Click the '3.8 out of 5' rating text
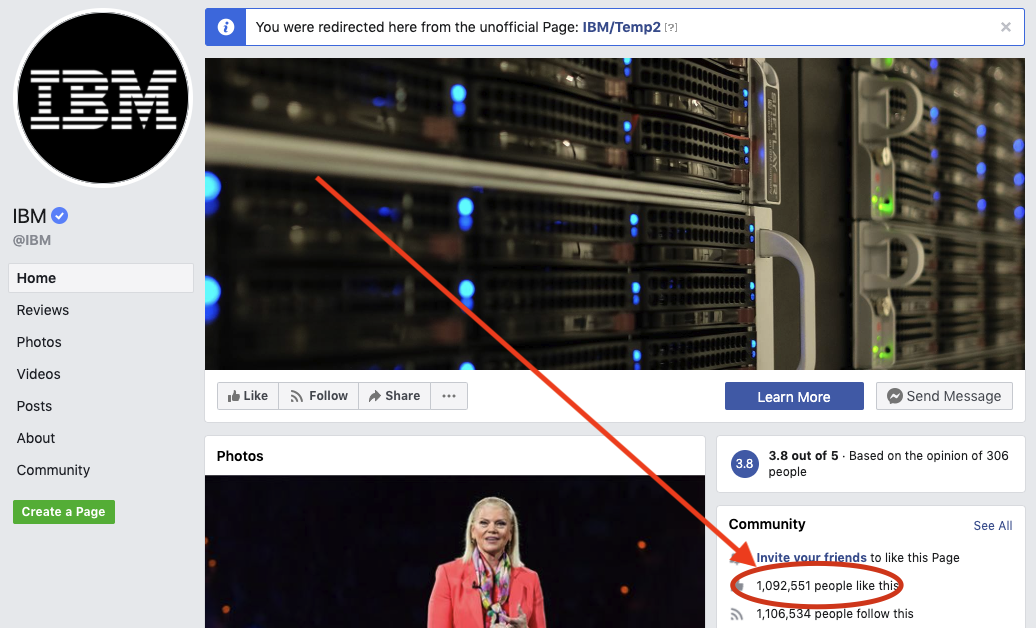 pyautogui.click(x=803, y=455)
